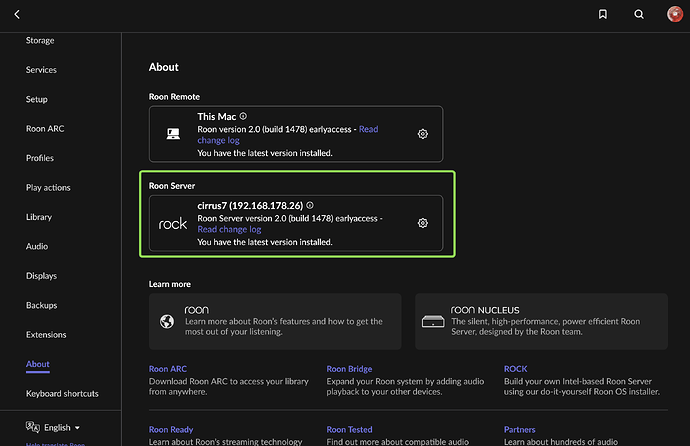Open the roon Learn more card

click(x=275, y=322)
